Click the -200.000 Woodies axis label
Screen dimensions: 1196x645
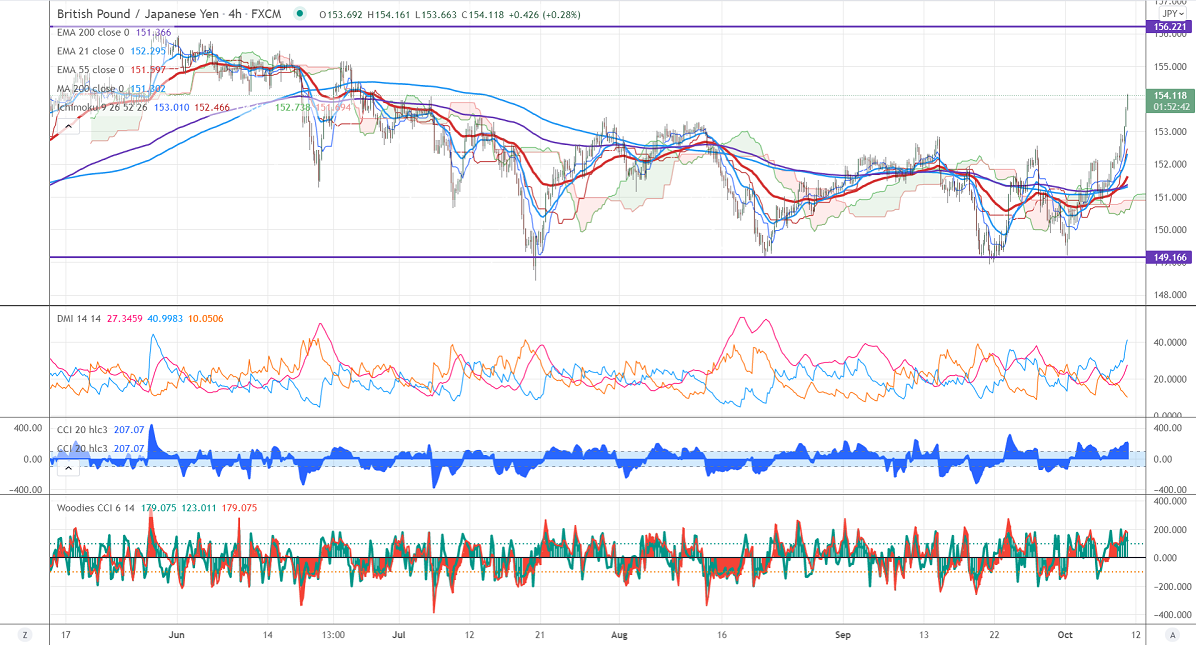tap(1172, 587)
